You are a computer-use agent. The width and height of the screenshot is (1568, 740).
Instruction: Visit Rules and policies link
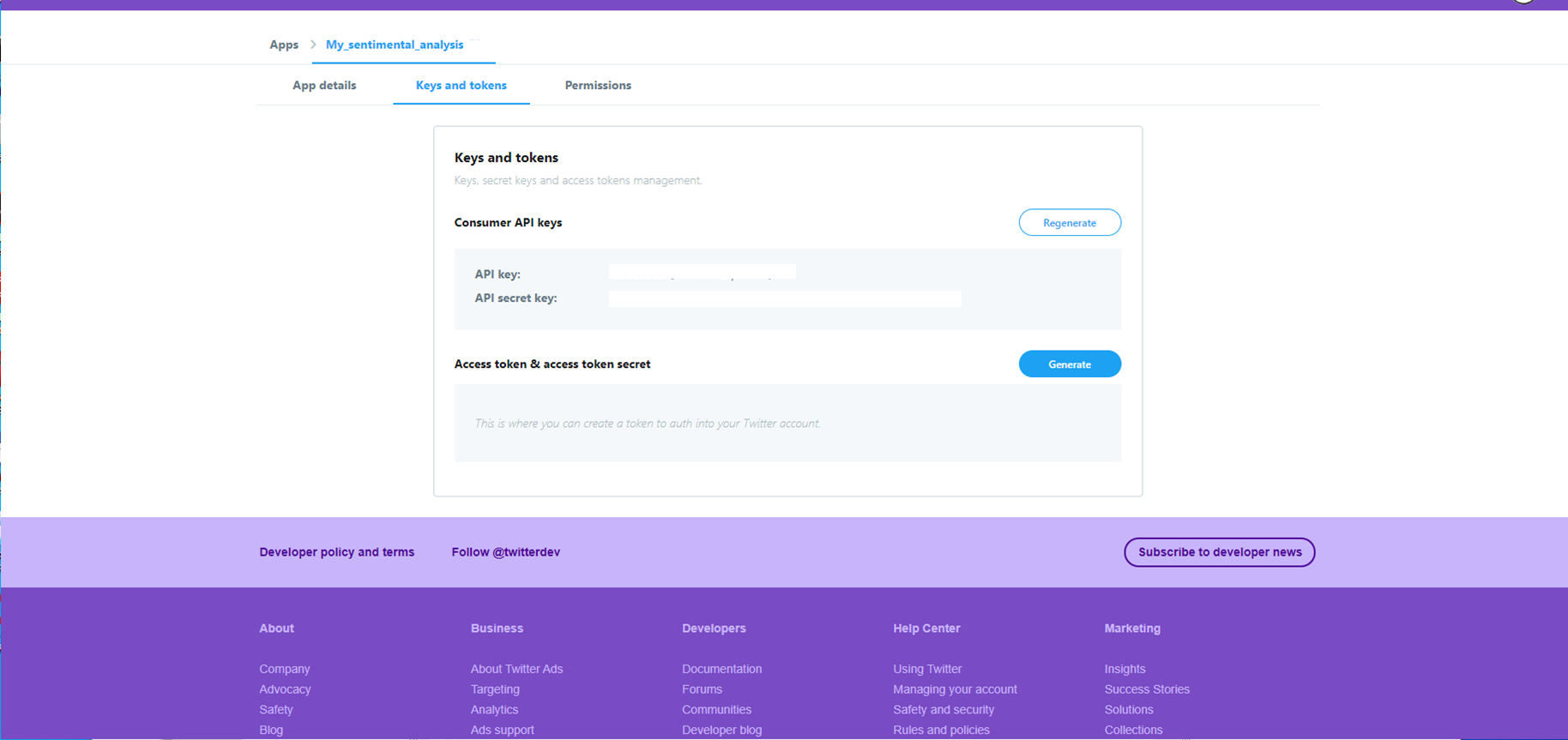(941, 731)
